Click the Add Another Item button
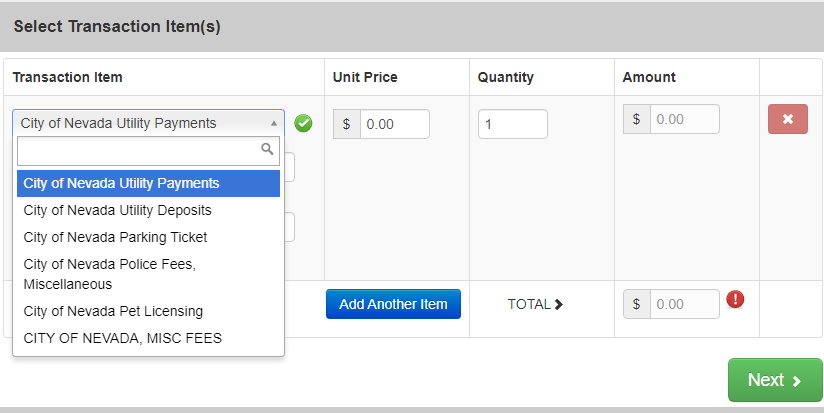The height and width of the screenshot is (413, 824). coord(393,304)
